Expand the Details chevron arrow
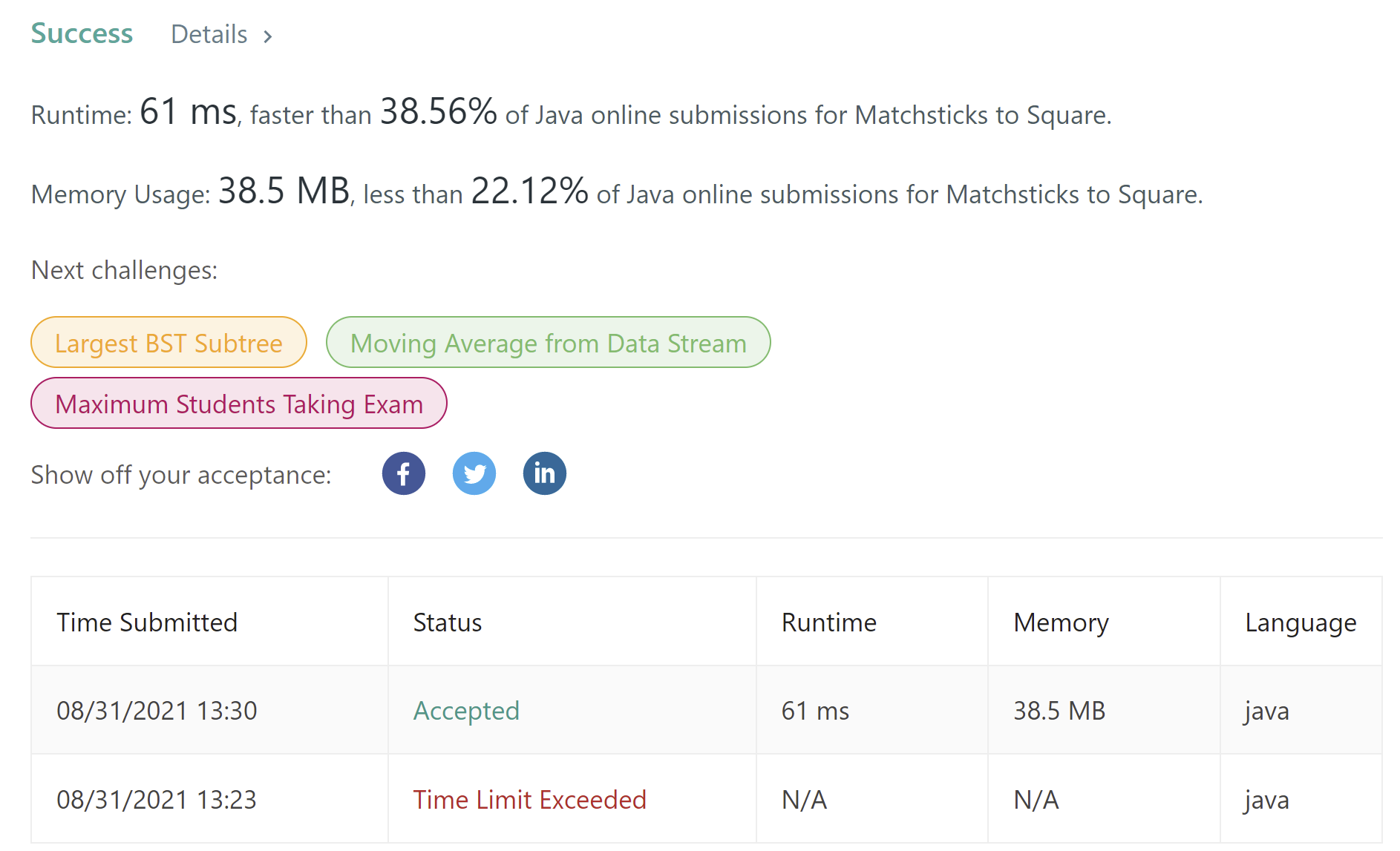 [x=268, y=36]
